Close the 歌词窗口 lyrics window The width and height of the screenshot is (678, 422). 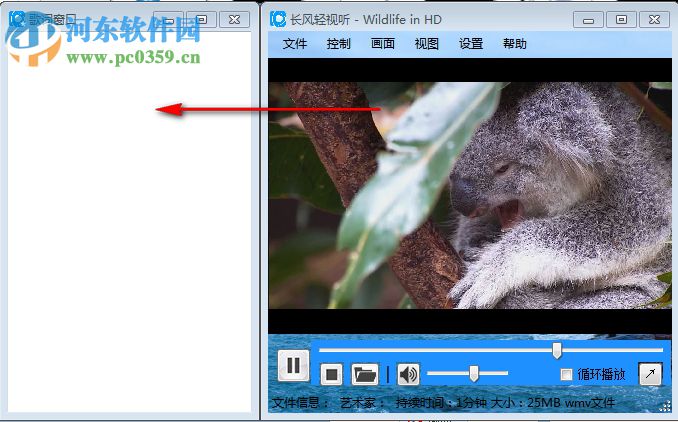coord(234,20)
